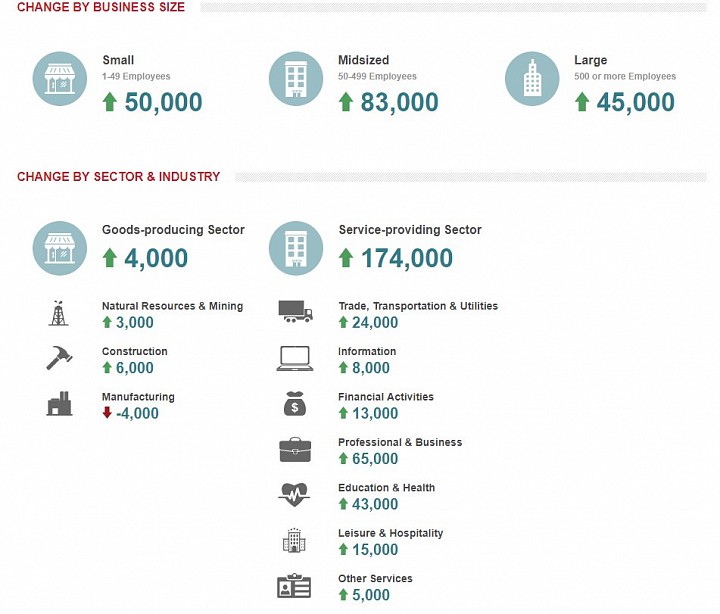Click the 13,000 value

click(375, 413)
